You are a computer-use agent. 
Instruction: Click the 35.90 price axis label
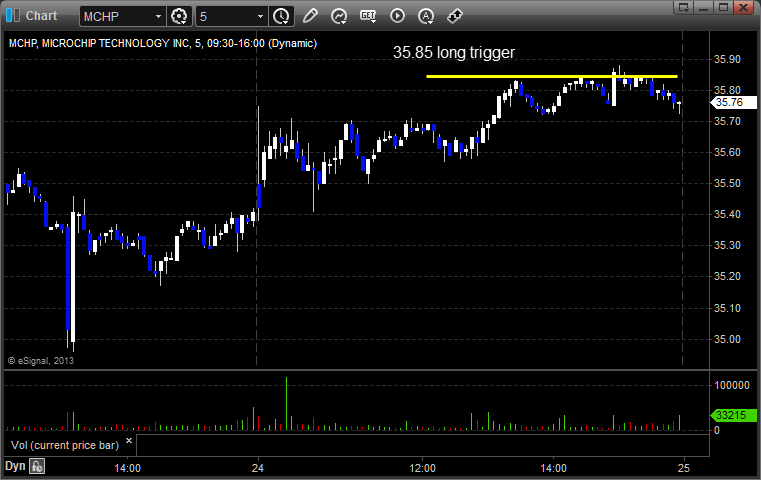coord(727,59)
